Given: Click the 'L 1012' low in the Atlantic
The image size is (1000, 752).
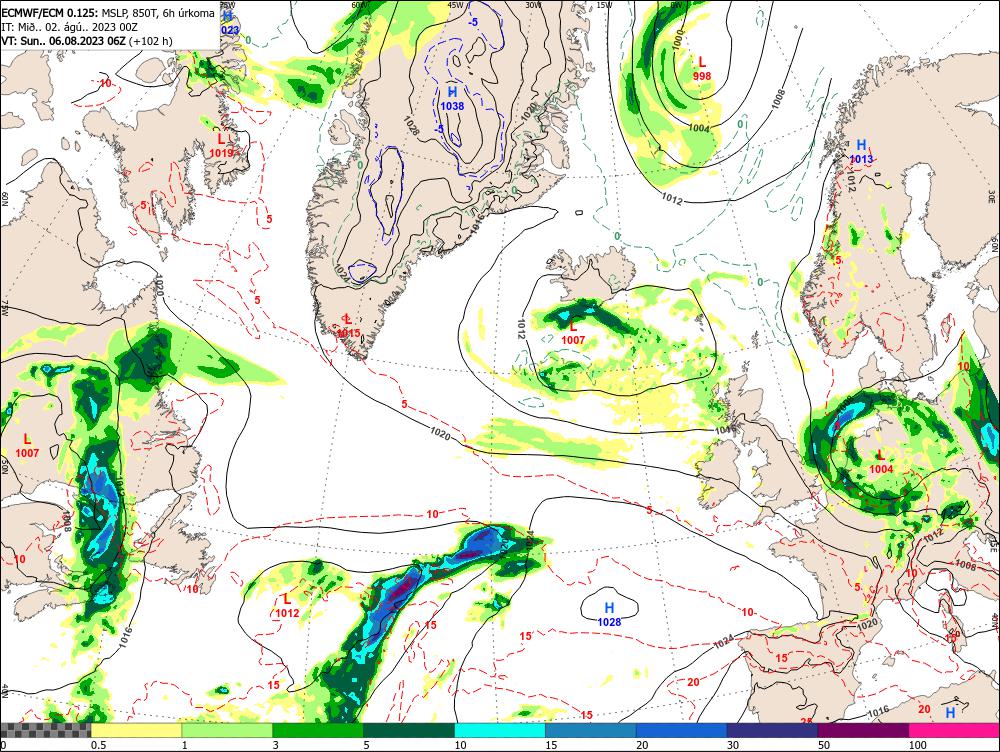Looking at the screenshot, I should [287, 606].
